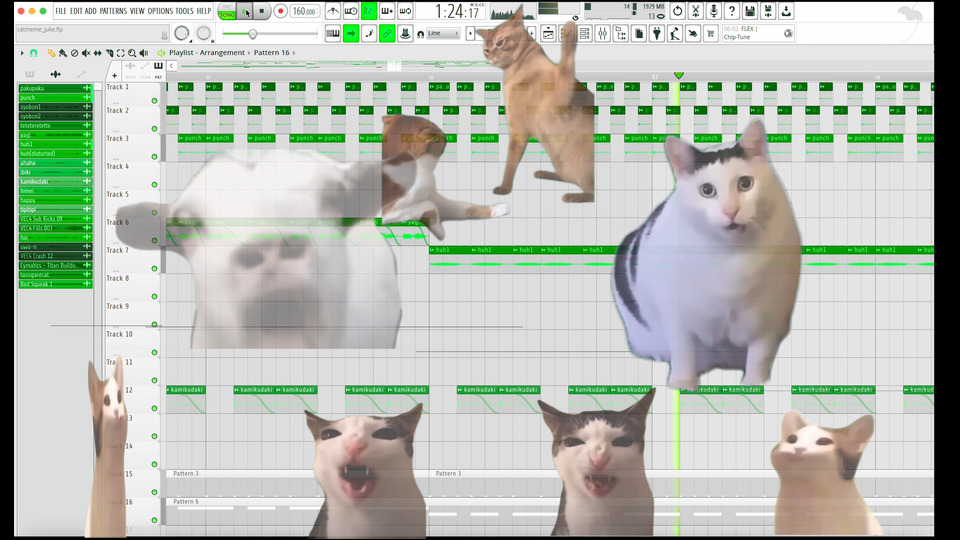Image resolution: width=960 pixels, height=540 pixels.
Task: Open the TOOLS menu
Action: [x=184, y=11]
